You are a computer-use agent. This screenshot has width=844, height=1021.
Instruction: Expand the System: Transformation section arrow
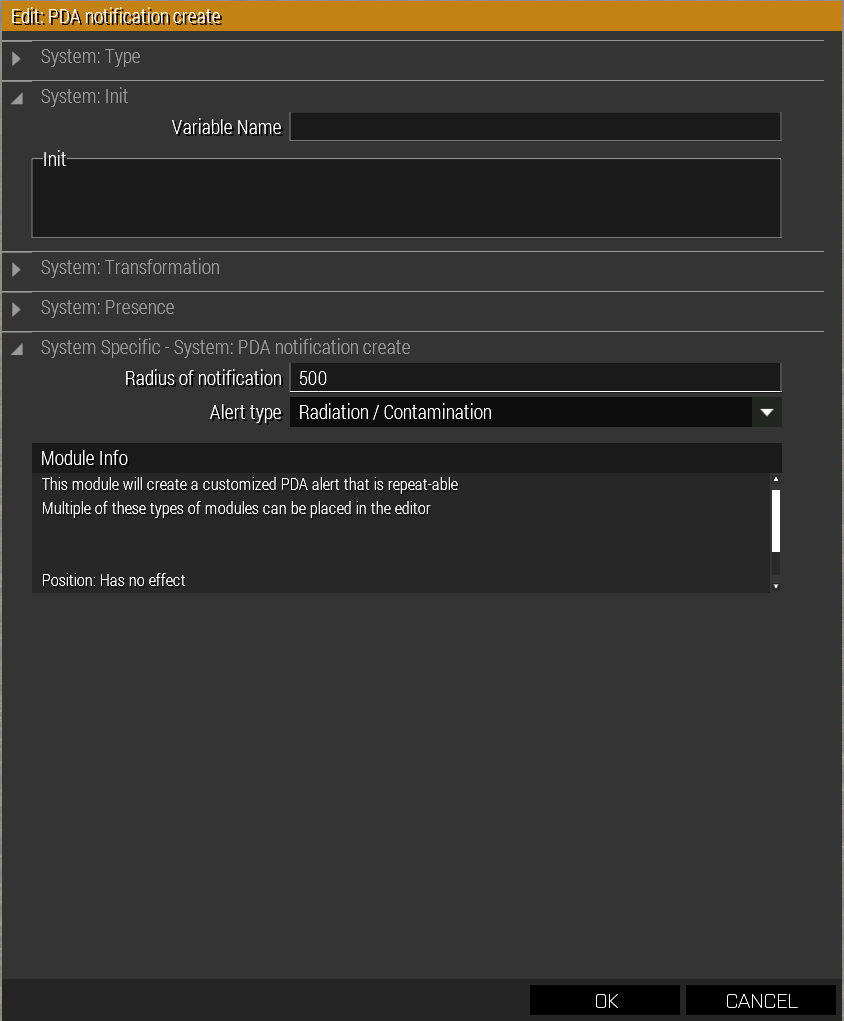point(16,269)
